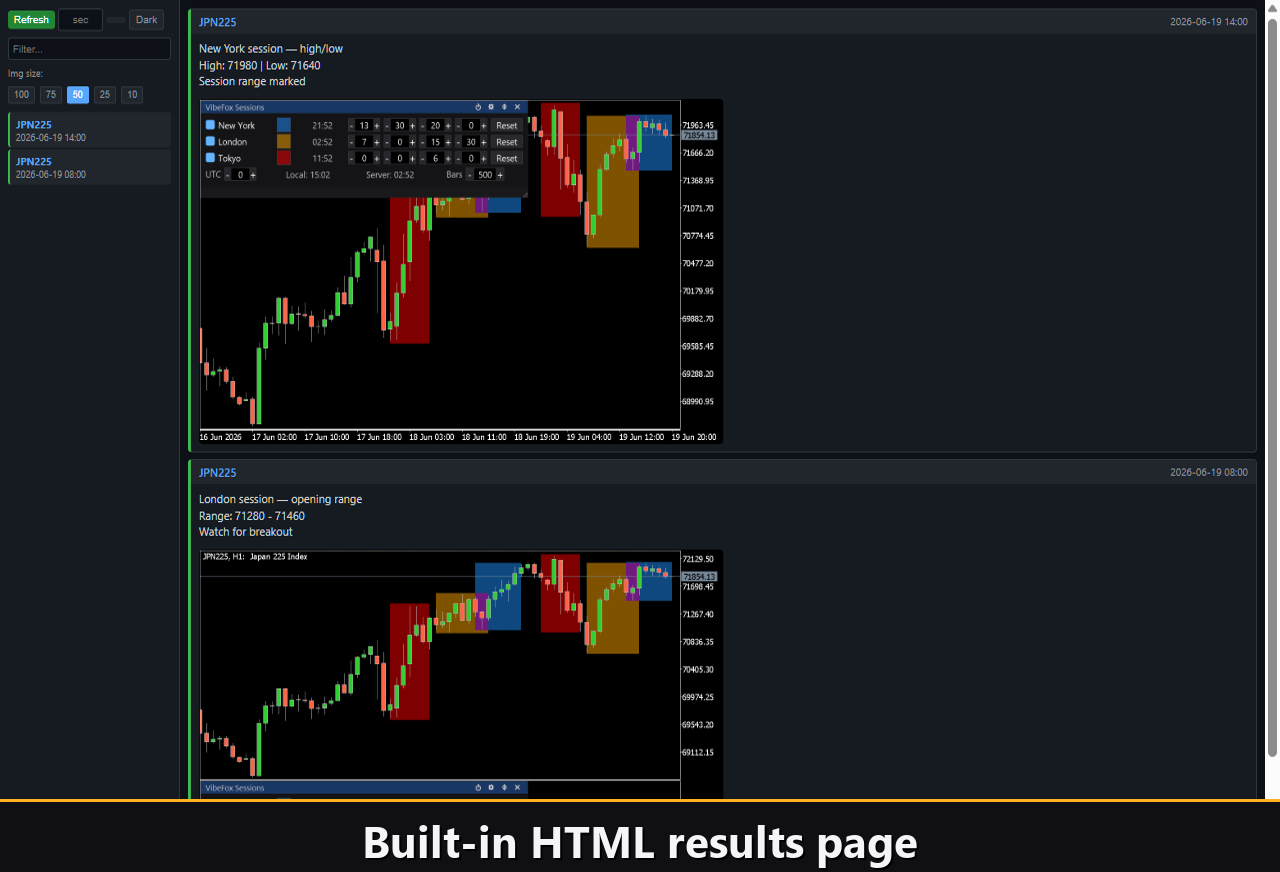Image resolution: width=1280 pixels, height=872 pixels.
Task: Toggle the New York session checkbox
Action: coord(210,125)
